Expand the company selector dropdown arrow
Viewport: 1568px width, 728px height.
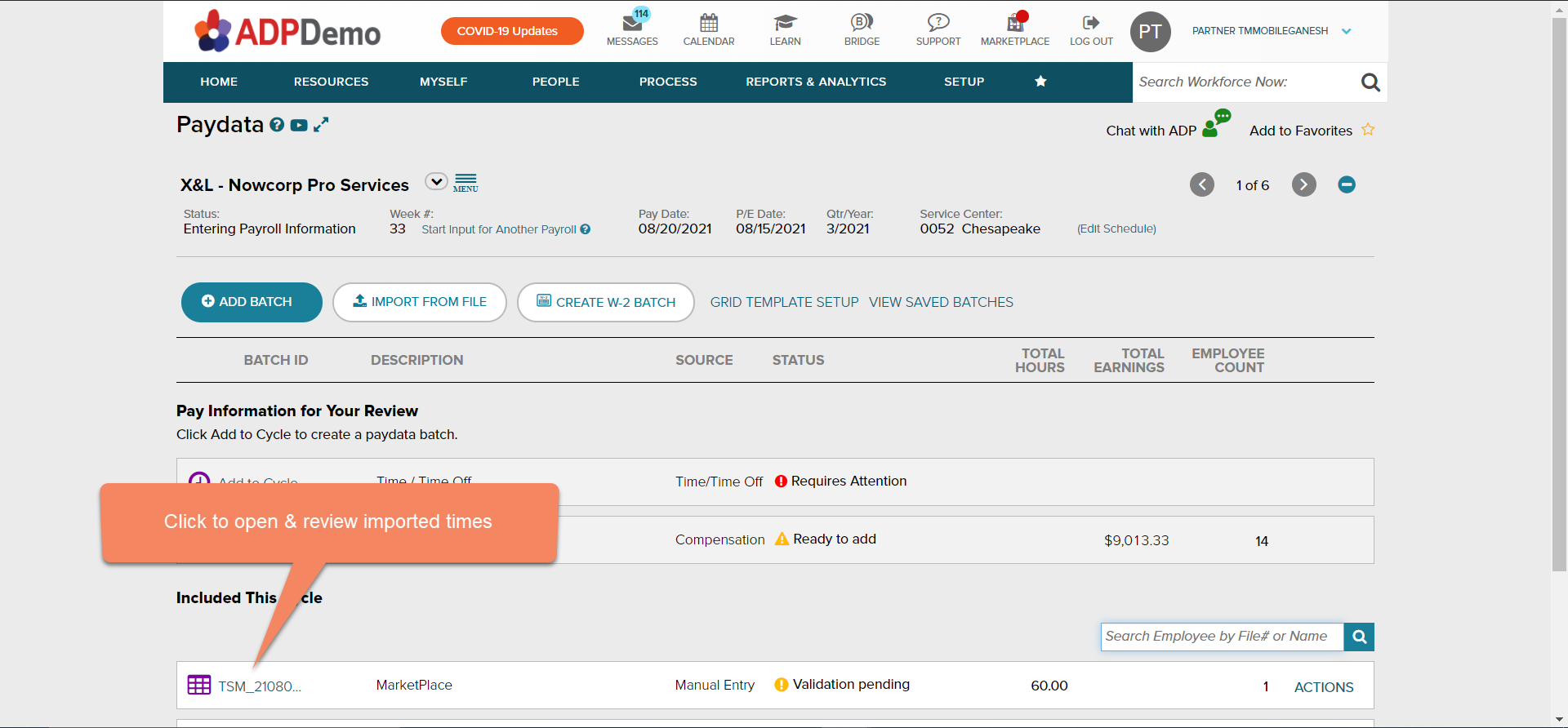(436, 182)
